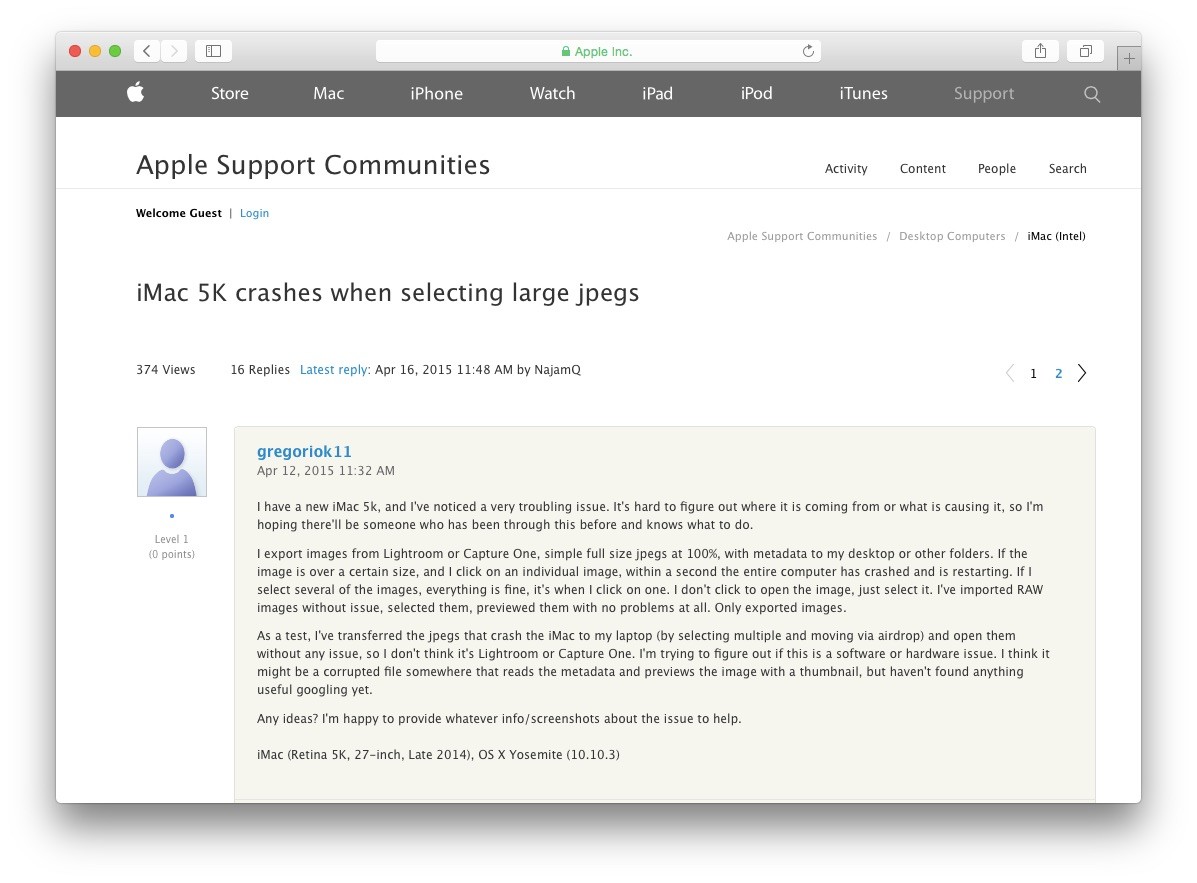Click the Apple Support Communities heading
Screen dimensions: 1197x883
313,166
